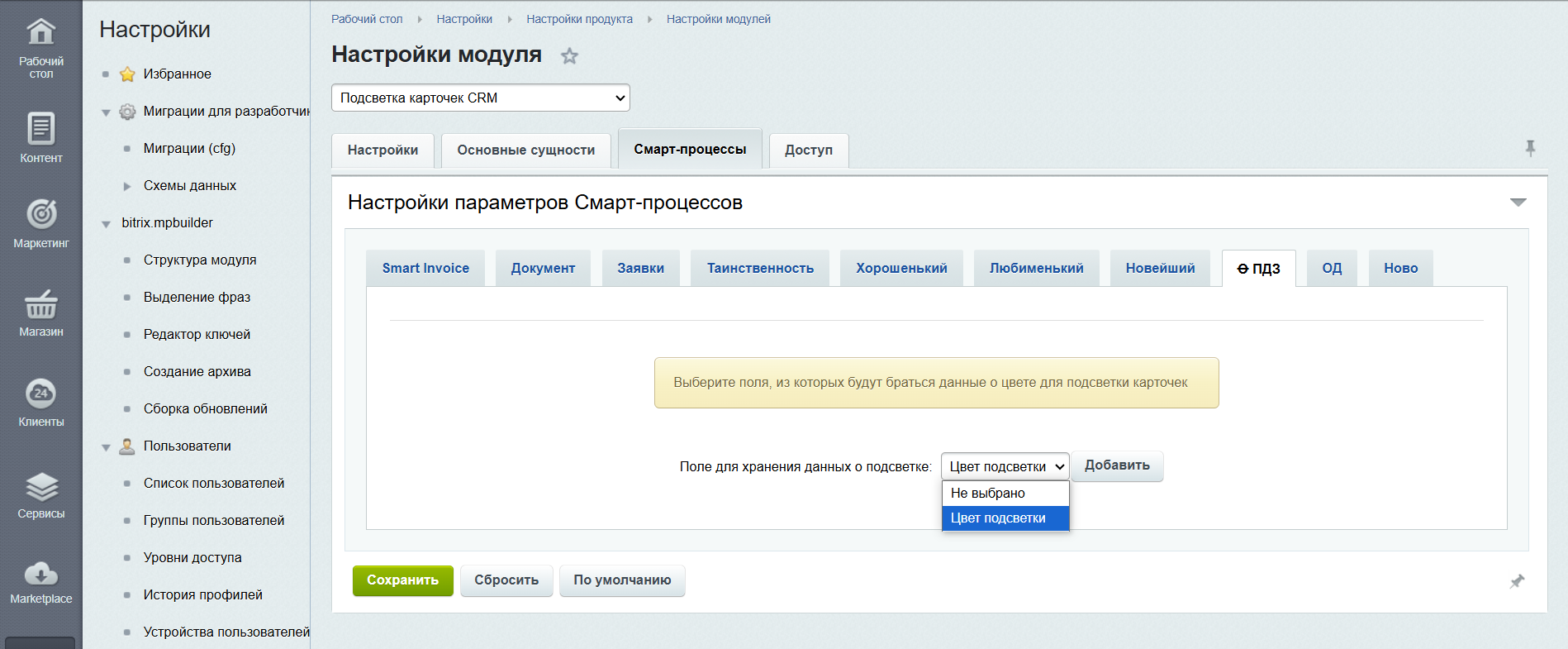
Task: Collapse the bitrix.mpbuilder tree node
Action: tap(106, 224)
